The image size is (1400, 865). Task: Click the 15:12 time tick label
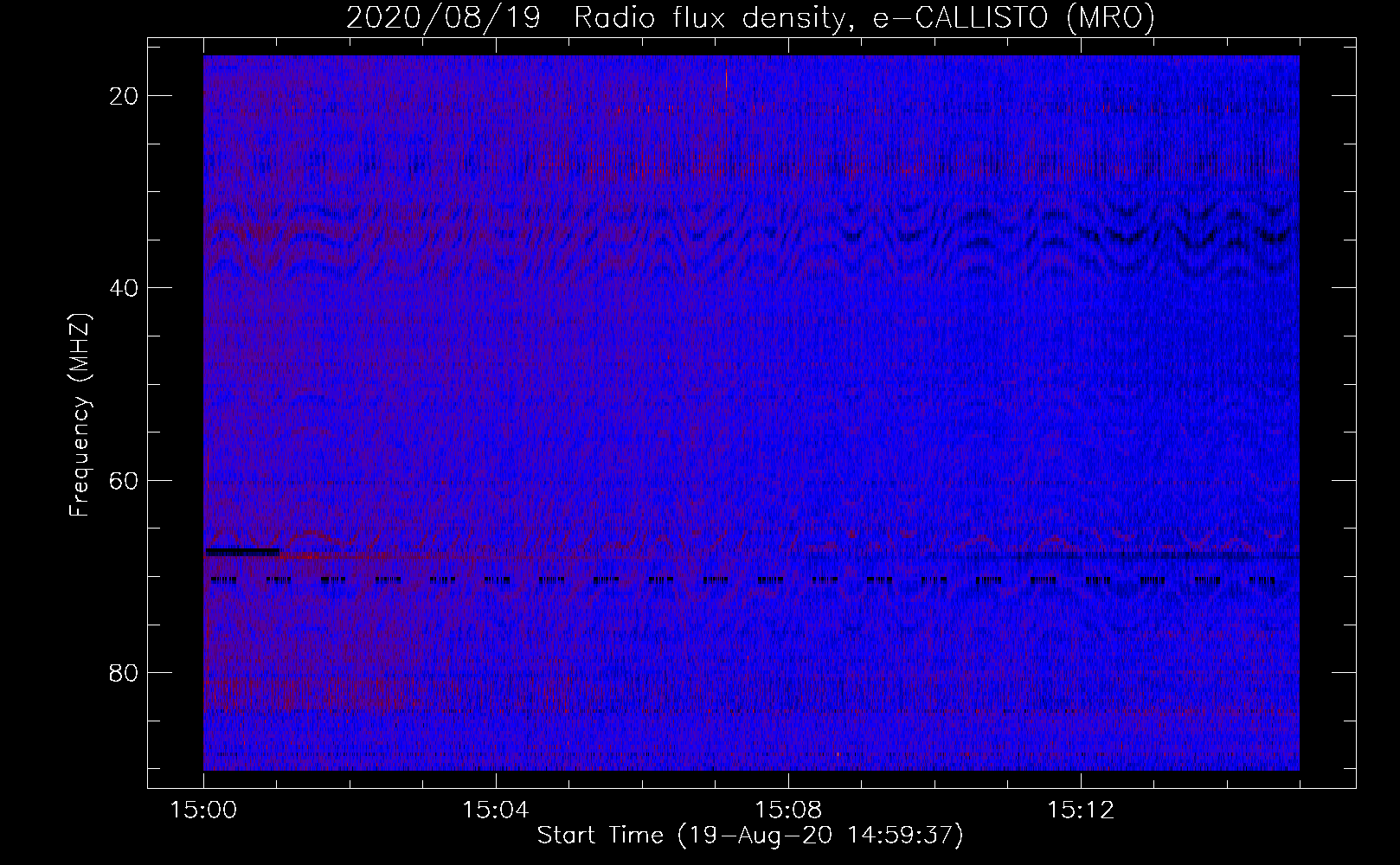point(1080,811)
